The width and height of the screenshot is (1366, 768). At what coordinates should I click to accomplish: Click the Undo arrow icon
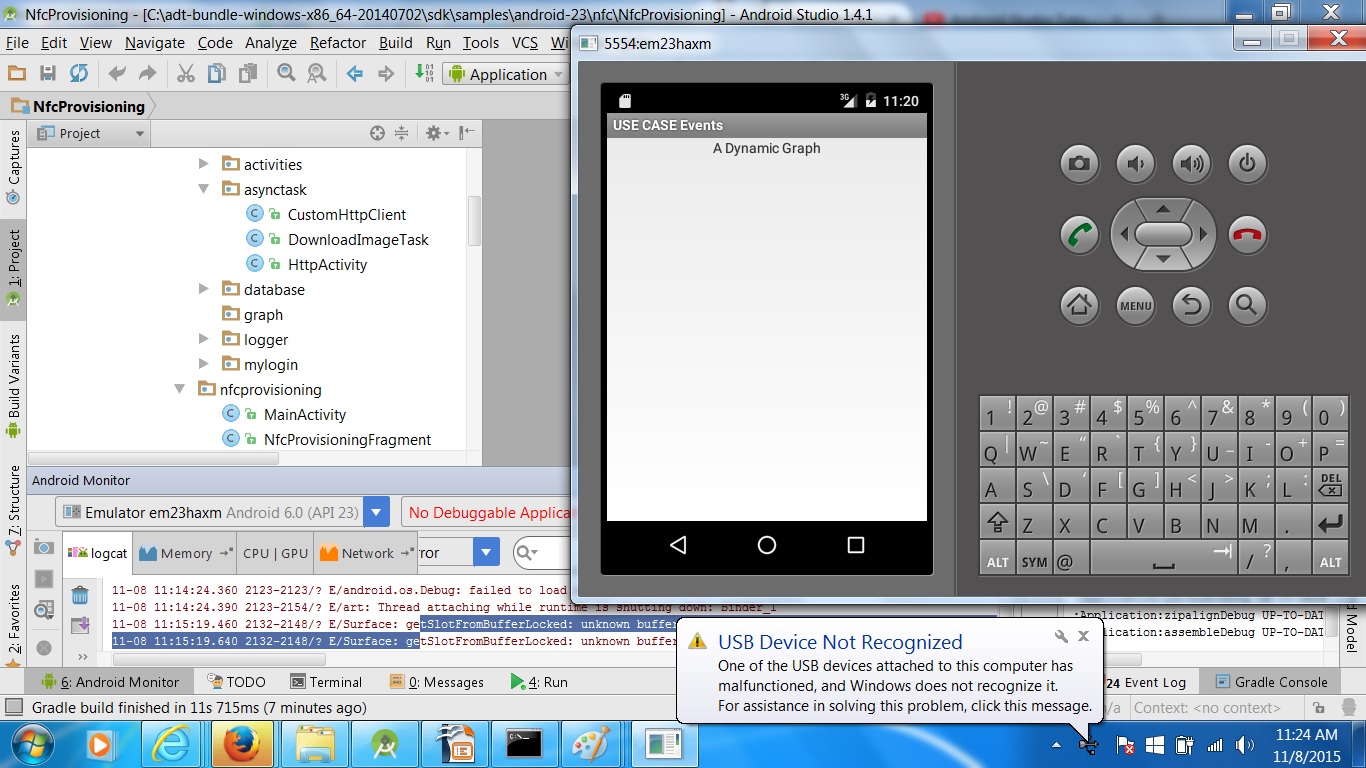click(x=117, y=73)
